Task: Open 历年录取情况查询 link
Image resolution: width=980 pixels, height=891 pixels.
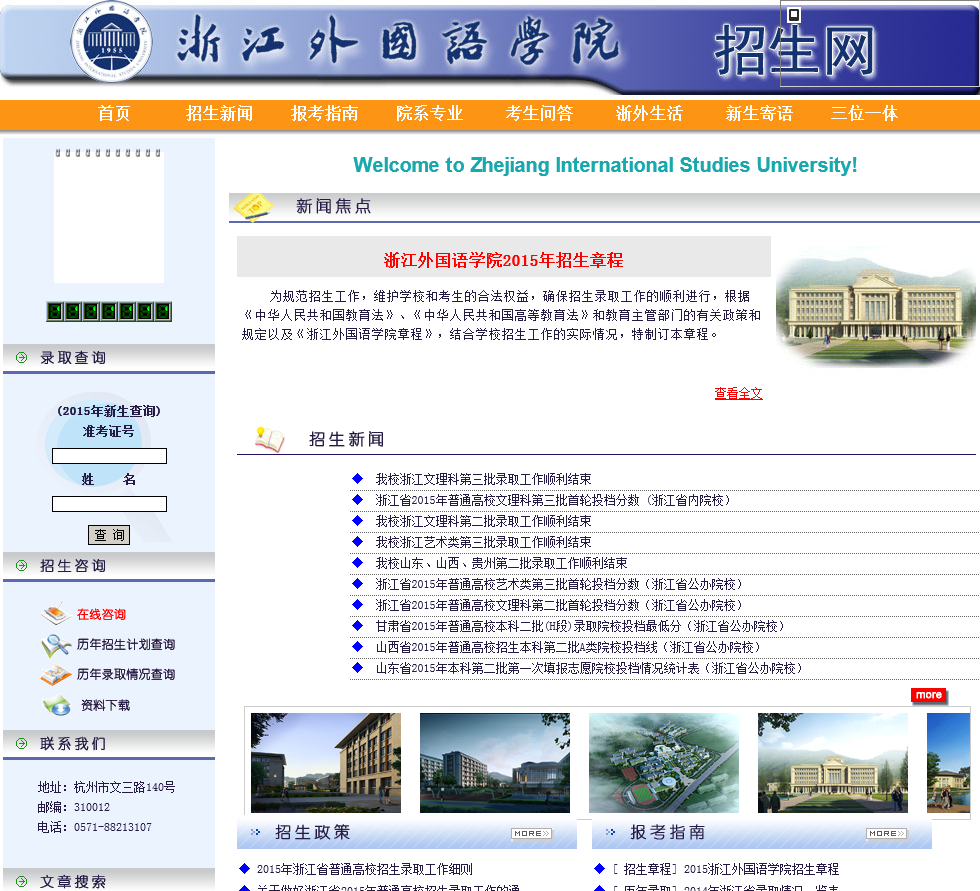Action: (126, 675)
